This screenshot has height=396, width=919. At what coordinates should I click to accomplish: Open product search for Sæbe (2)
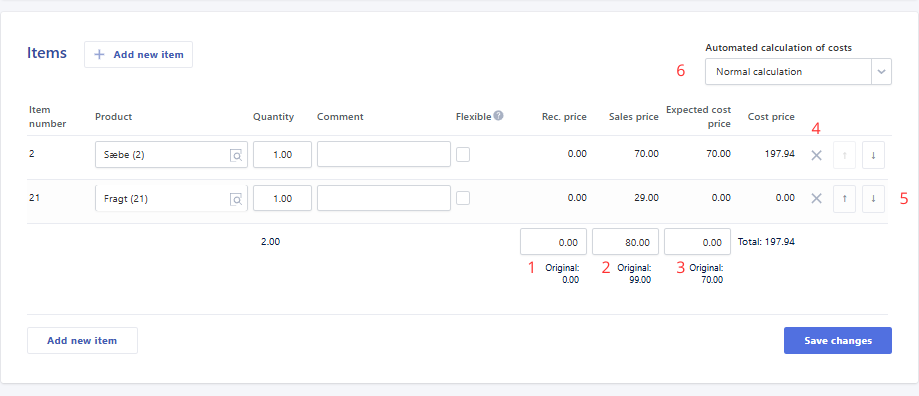click(236, 155)
